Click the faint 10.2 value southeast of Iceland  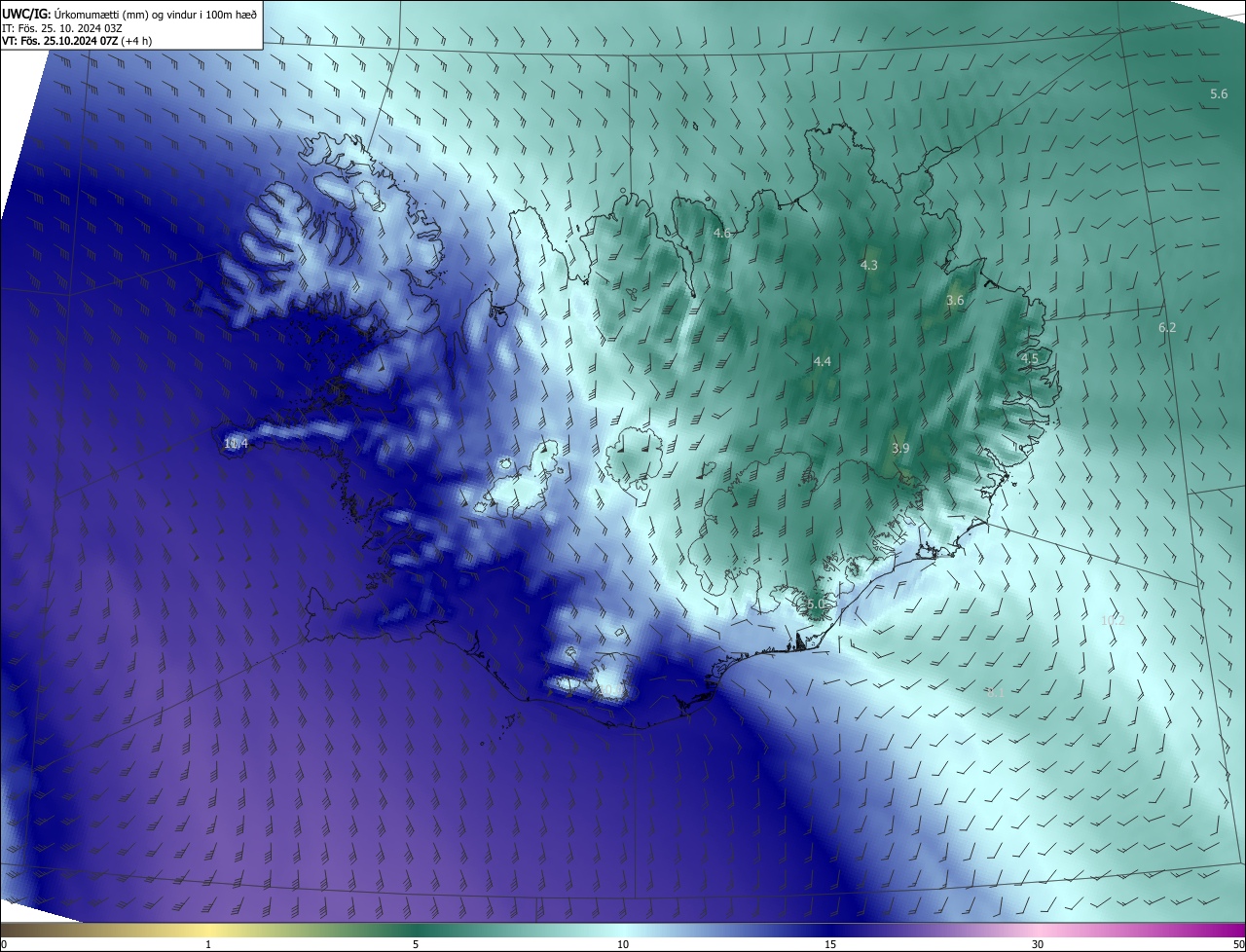(1113, 620)
